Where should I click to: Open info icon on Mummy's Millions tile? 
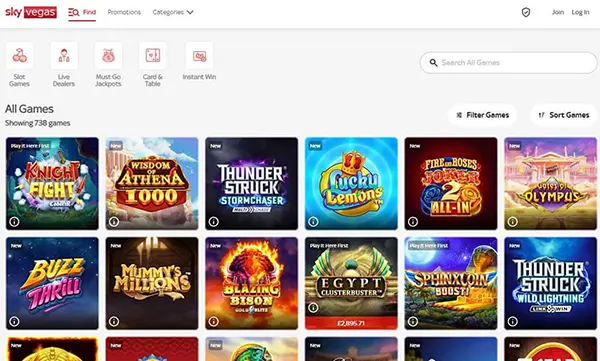tap(114, 321)
